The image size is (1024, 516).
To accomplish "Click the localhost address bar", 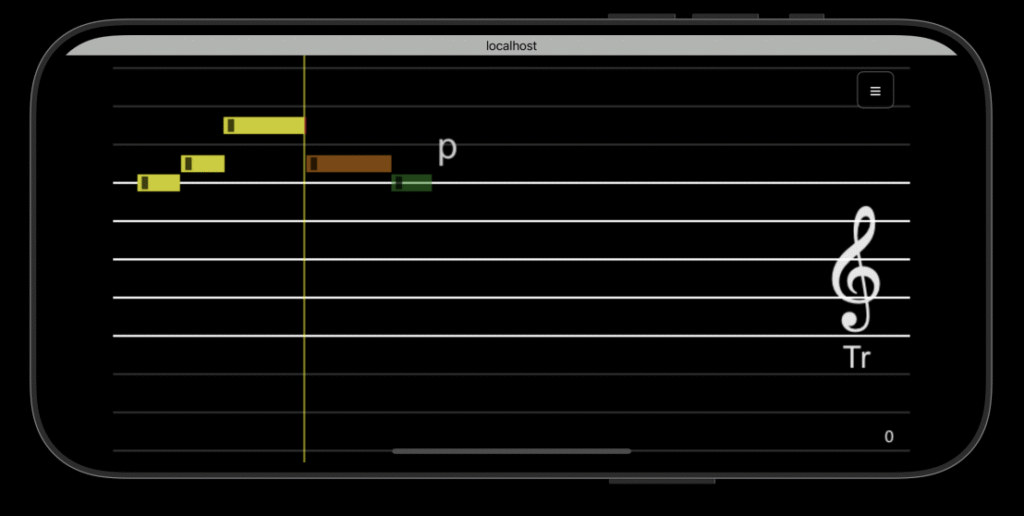I will 511,46.
